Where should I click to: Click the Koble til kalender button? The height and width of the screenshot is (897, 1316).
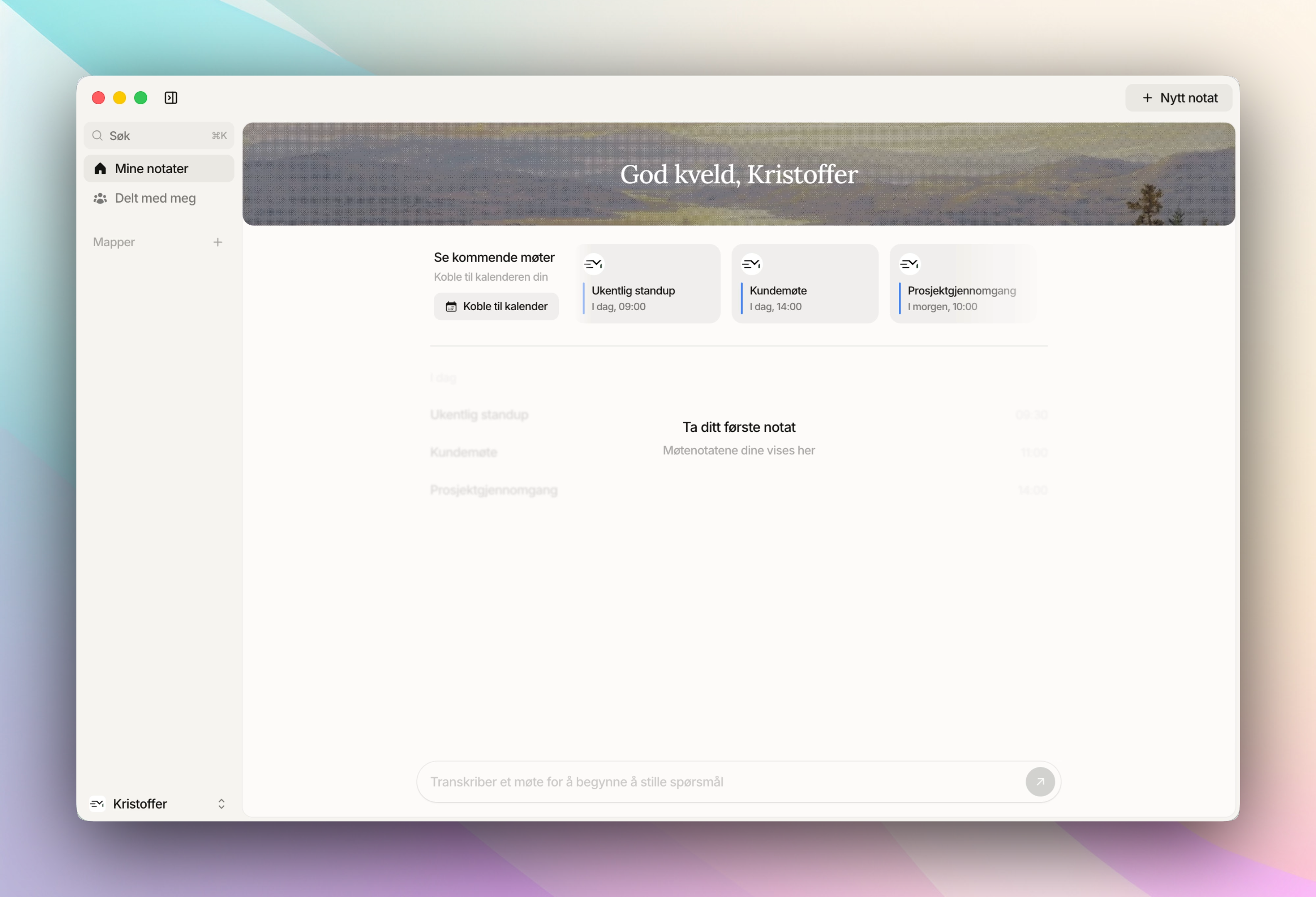[496, 306]
